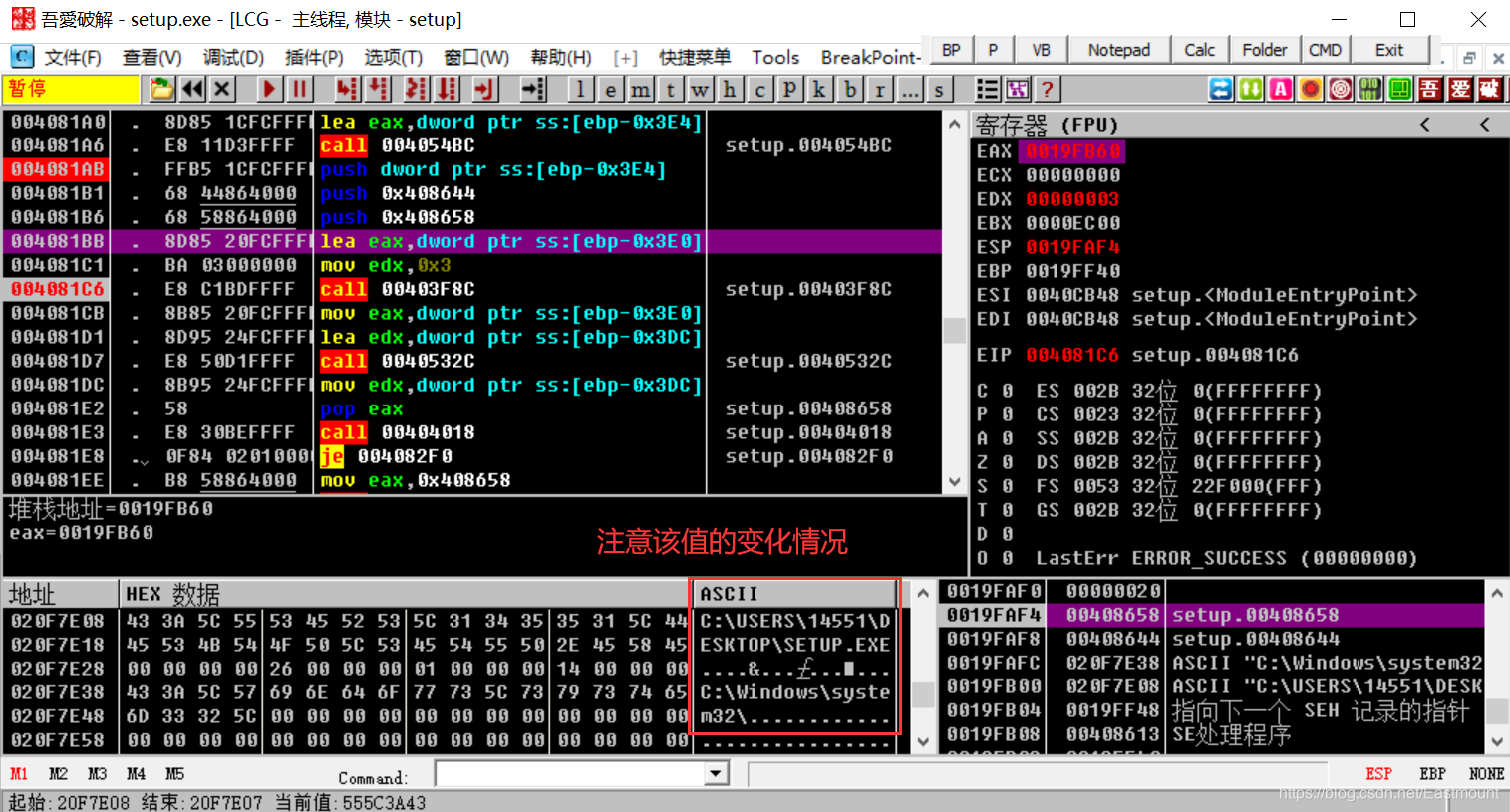Open the CPU window via the C button
Screen dimensions: 1510x812
tap(759, 90)
